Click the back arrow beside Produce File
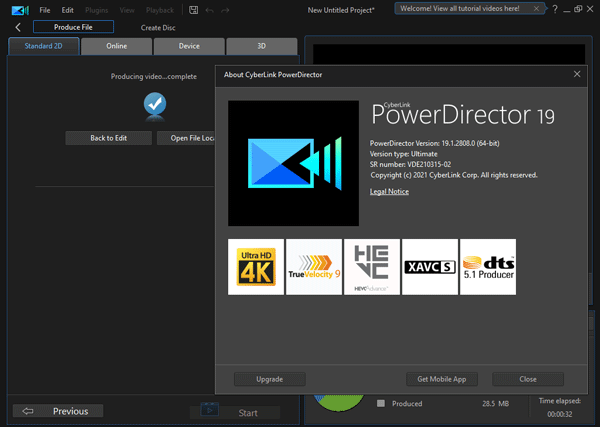This screenshot has height=427, width=600. point(17,27)
